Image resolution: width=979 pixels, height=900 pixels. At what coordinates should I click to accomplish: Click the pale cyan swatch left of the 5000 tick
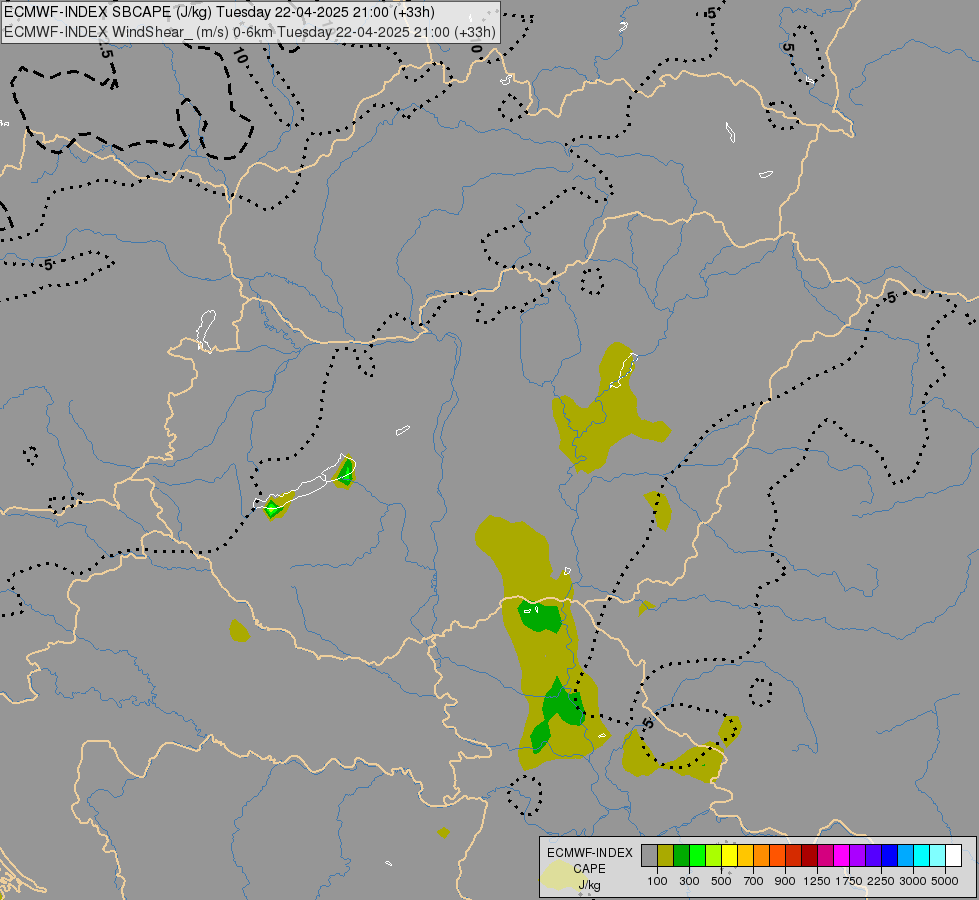pyautogui.click(x=937, y=856)
